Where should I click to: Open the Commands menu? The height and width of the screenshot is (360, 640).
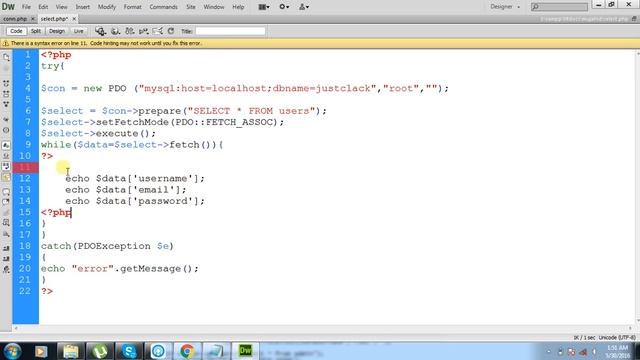163,7
